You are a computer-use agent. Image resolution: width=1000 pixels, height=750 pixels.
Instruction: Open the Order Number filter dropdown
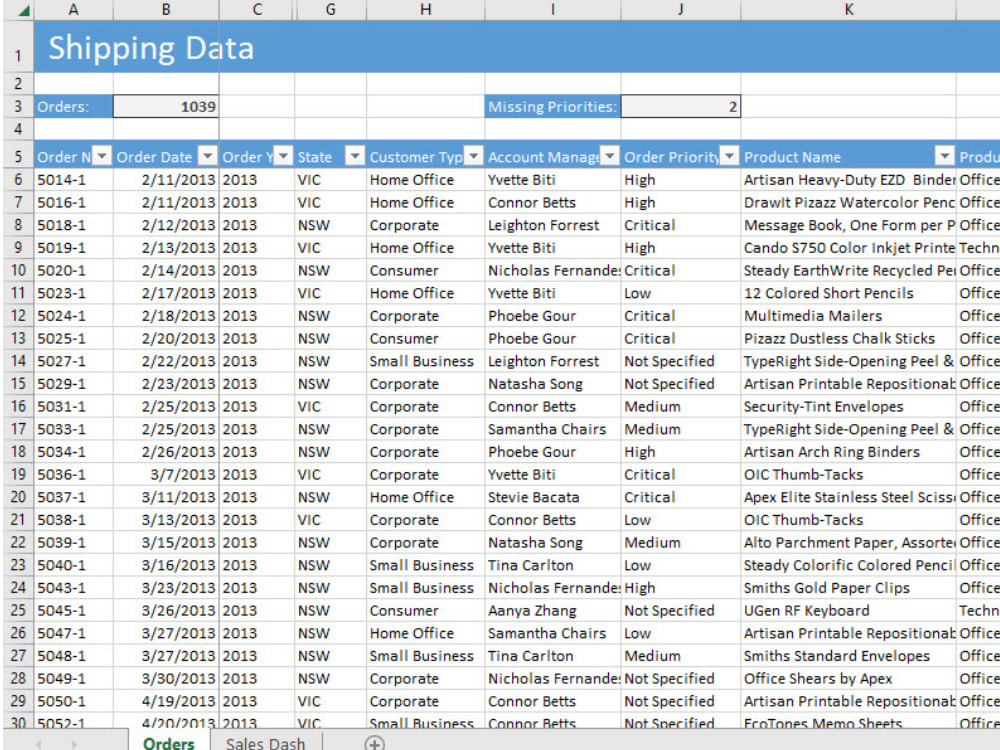pyautogui.click(x=101, y=156)
